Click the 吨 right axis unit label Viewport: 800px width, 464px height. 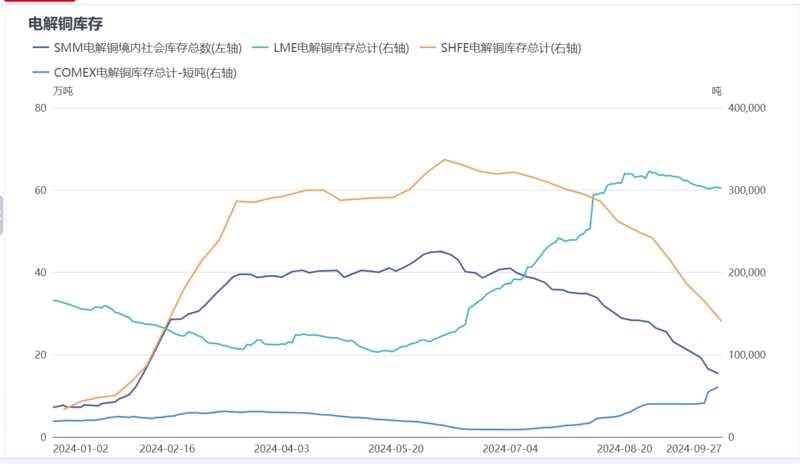pyautogui.click(x=716, y=91)
